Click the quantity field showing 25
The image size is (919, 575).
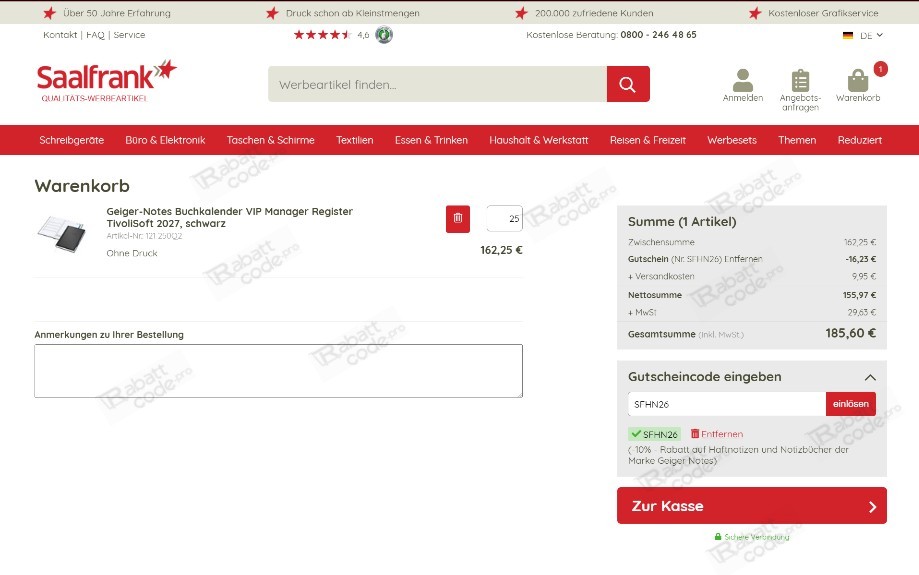click(x=505, y=219)
